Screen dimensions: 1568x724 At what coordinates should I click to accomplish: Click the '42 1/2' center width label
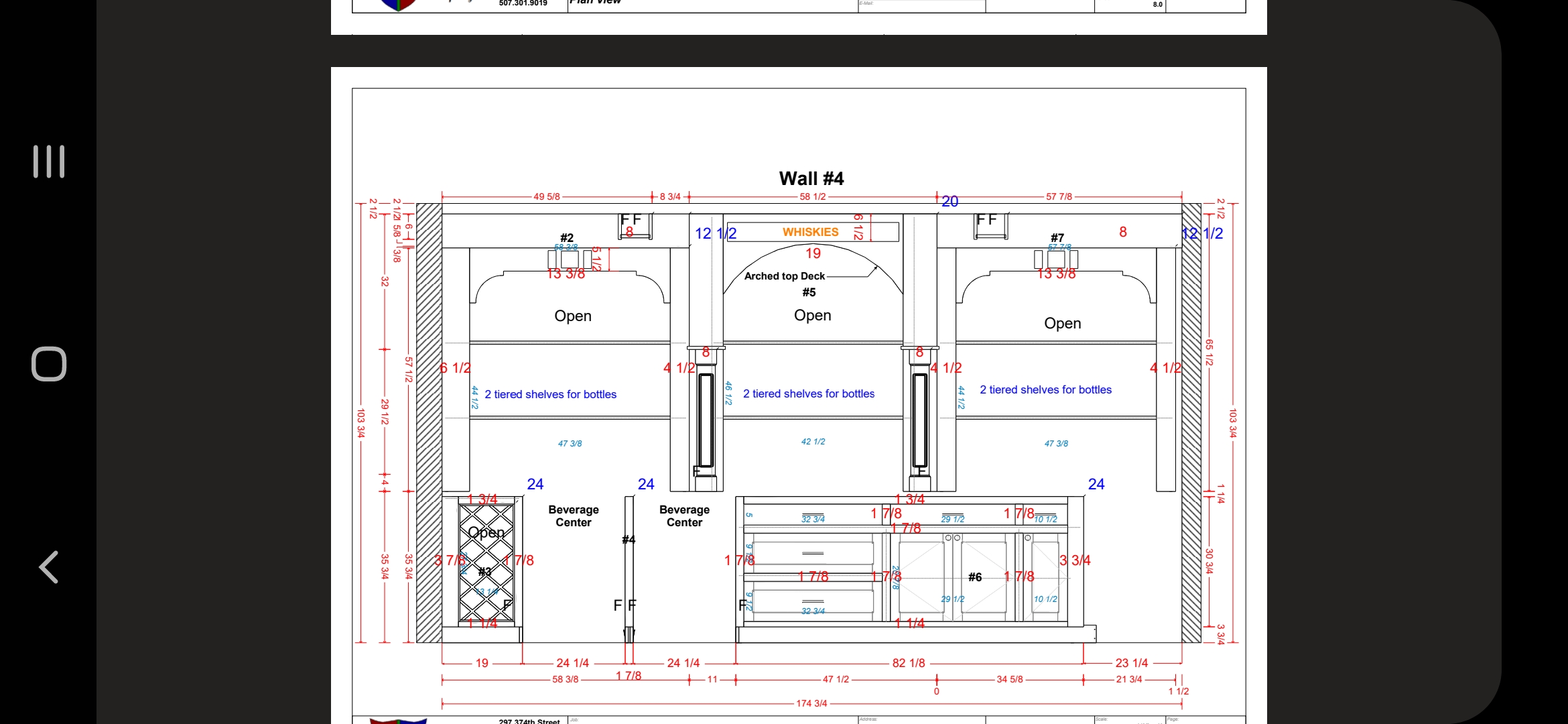pos(813,442)
